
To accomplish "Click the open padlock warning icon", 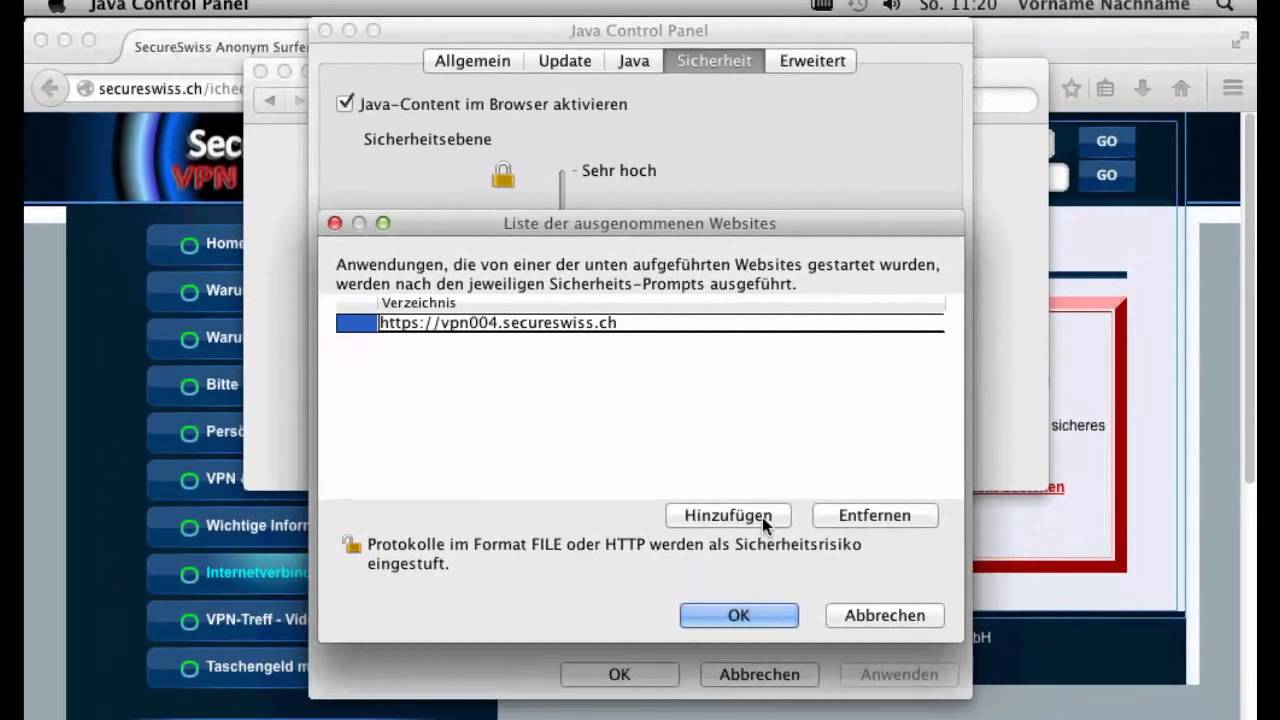I will pyautogui.click(x=351, y=544).
